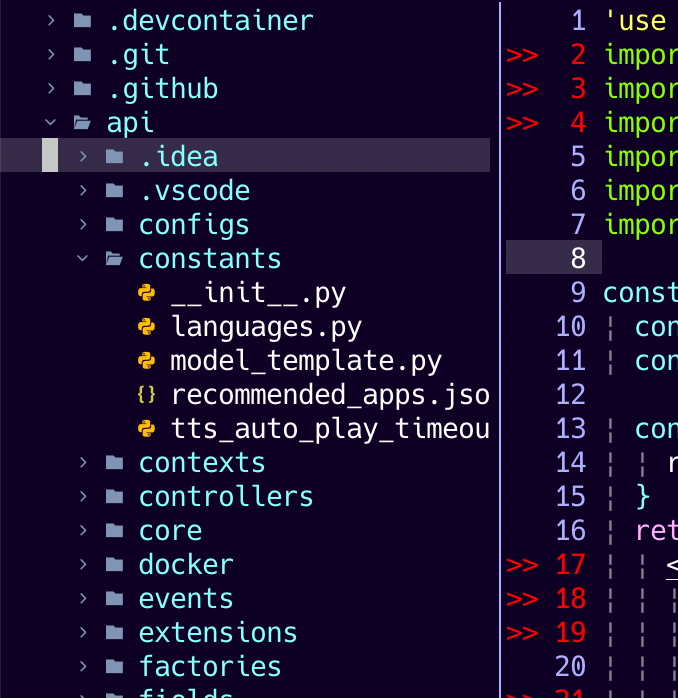Click the folder icon next to docker
The image size is (678, 698).
(x=115, y=565)
